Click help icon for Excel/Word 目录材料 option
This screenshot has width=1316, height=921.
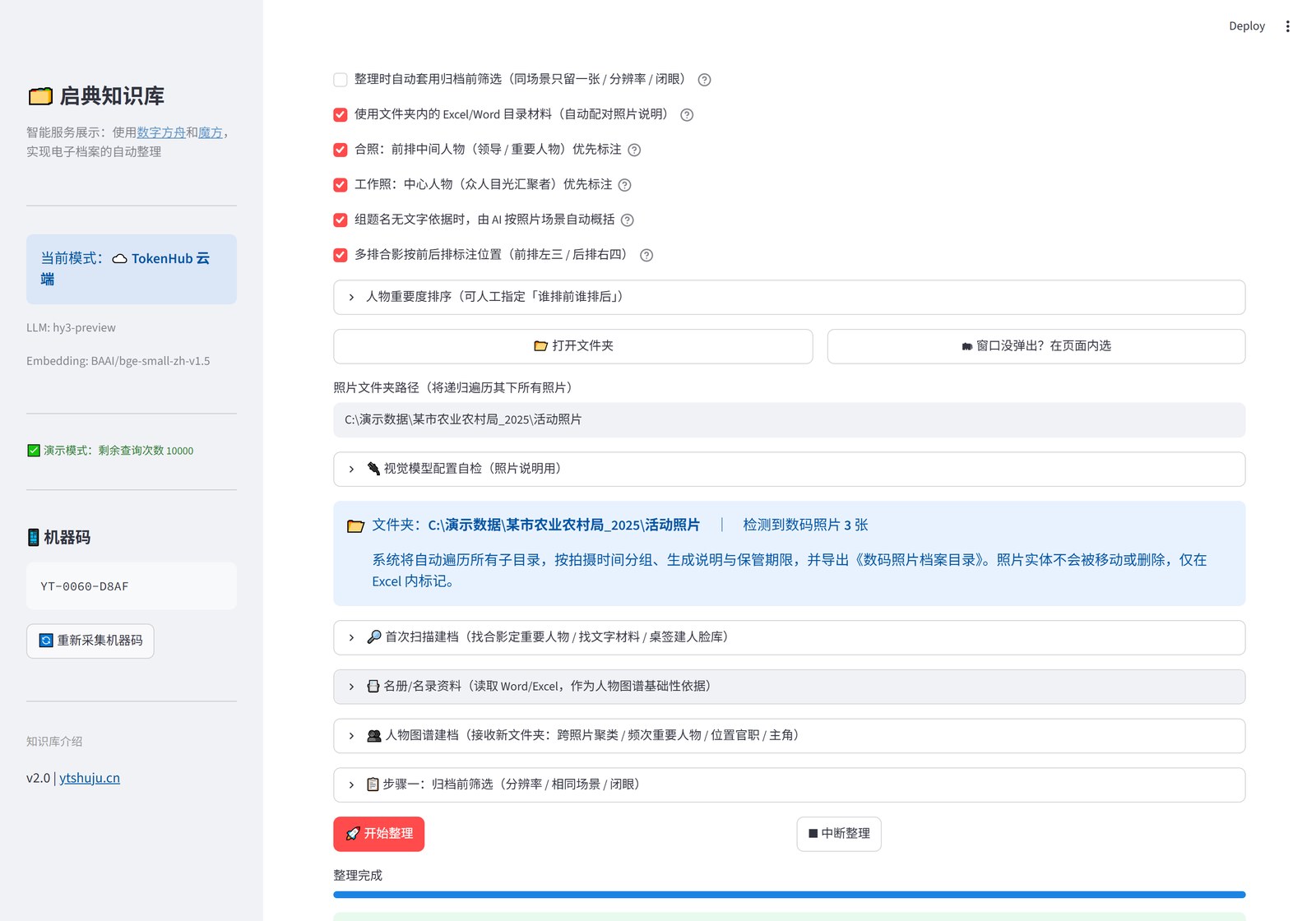pos(687,115)
